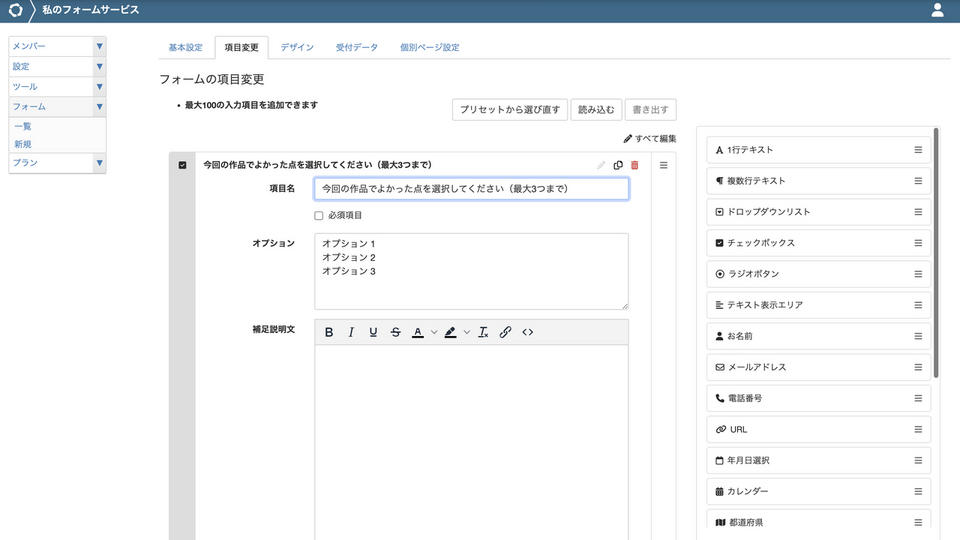Open the 個別ページ設定 tab
960x540 pixels.
429,47
